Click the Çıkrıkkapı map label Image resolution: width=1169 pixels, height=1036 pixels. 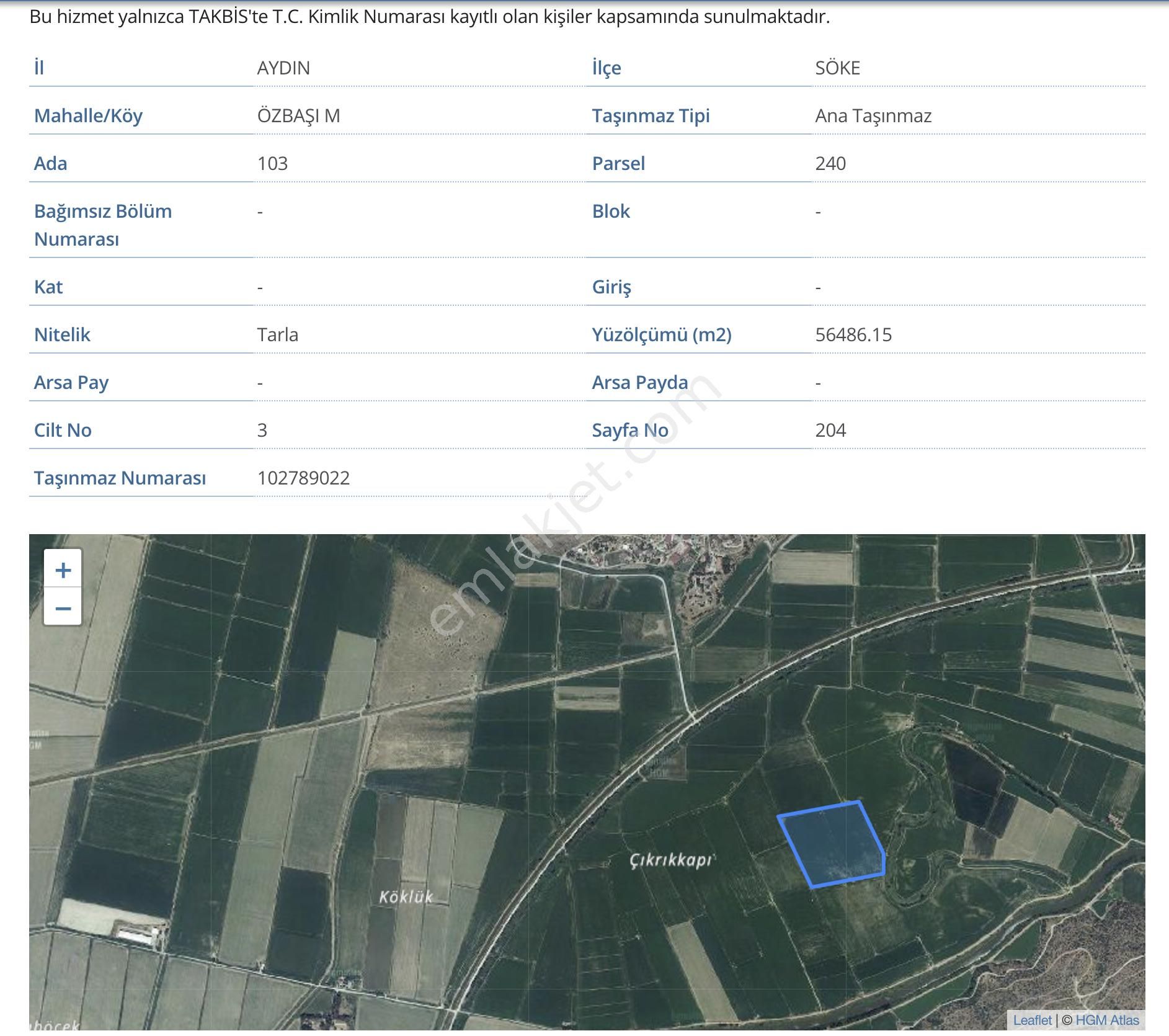point(672,860)
